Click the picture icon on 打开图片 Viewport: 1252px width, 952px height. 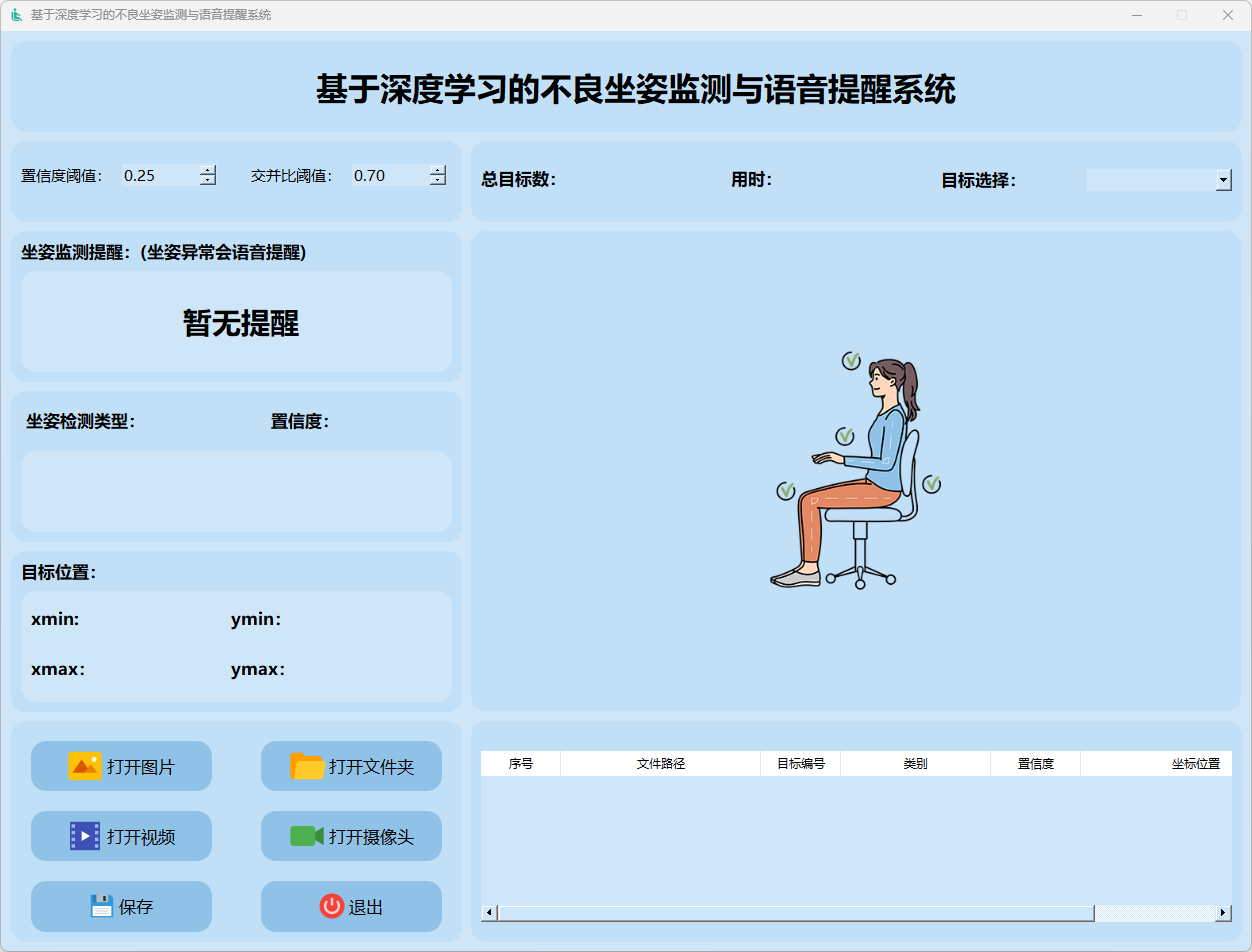(x=85, y=766)
